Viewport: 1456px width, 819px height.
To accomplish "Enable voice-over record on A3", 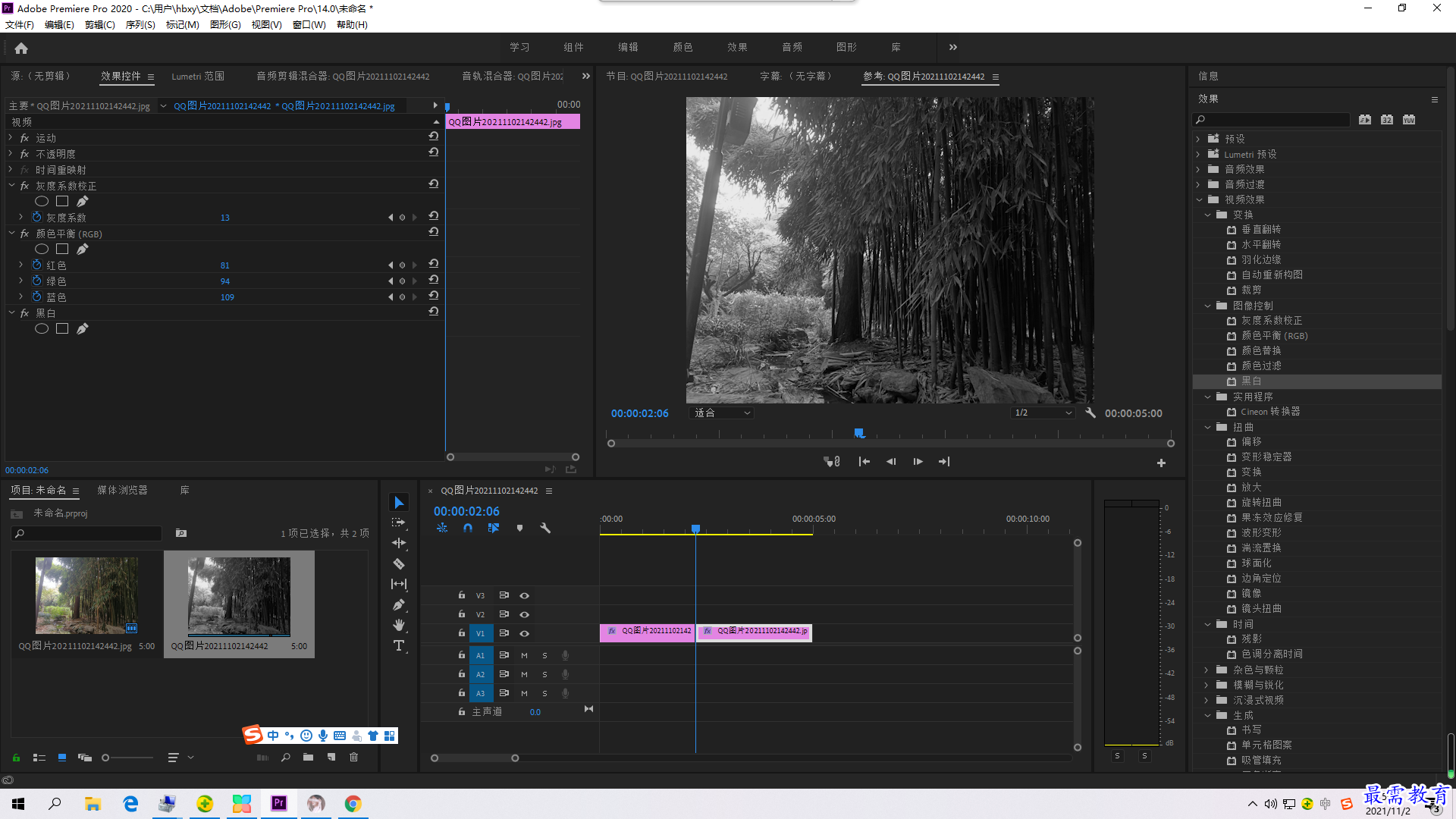I will click(x=565, y=693).
